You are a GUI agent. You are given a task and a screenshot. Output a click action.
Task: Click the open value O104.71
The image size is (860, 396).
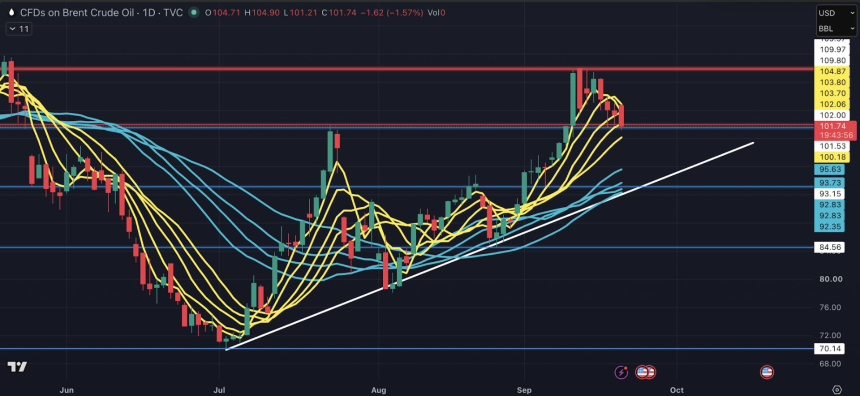(x=223, y=13)
